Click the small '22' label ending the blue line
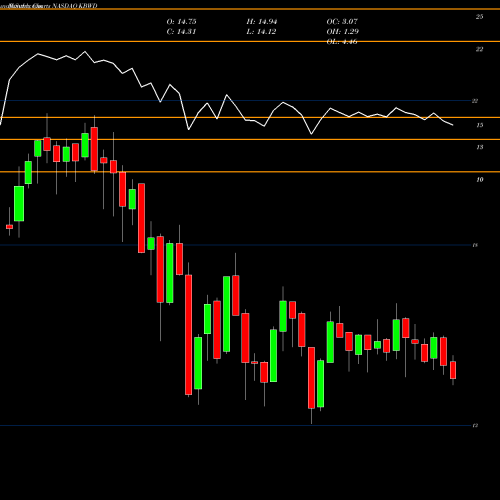 [x=475, y=101]
